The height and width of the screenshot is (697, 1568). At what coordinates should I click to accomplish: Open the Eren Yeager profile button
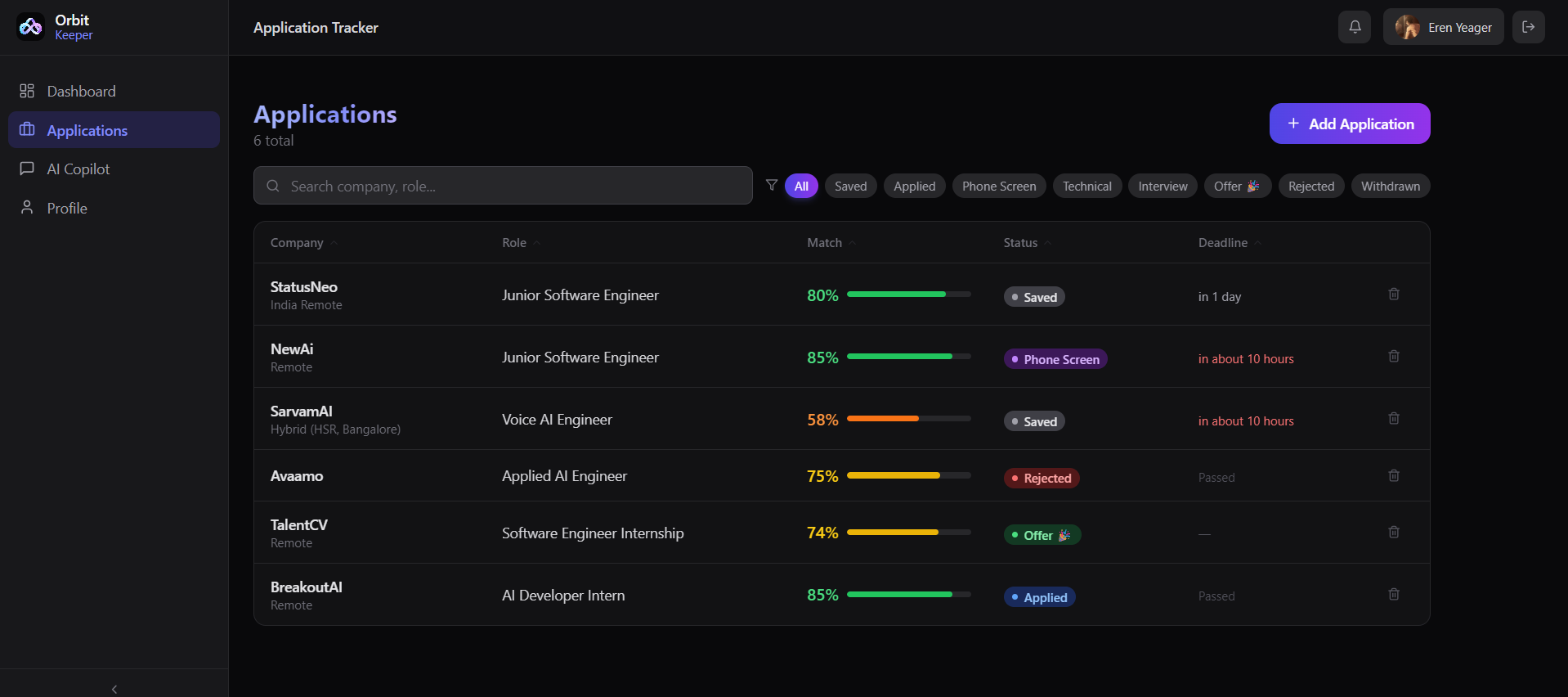pos(1443,27)
